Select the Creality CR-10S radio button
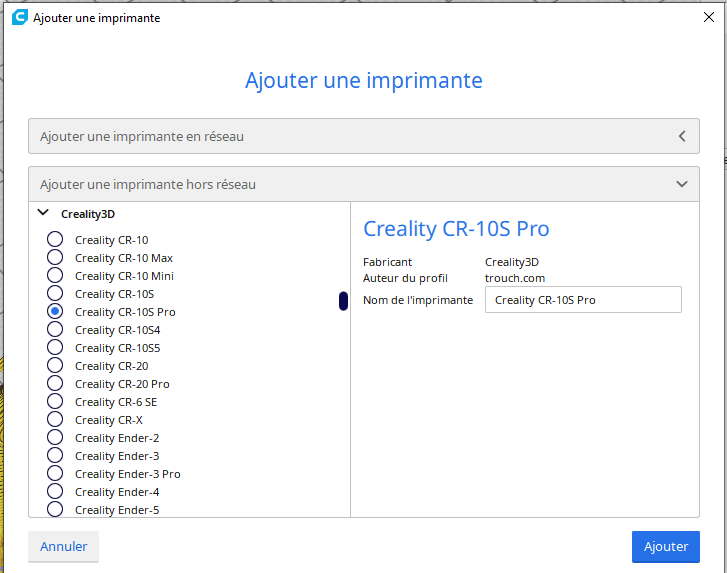 [55, 293]
